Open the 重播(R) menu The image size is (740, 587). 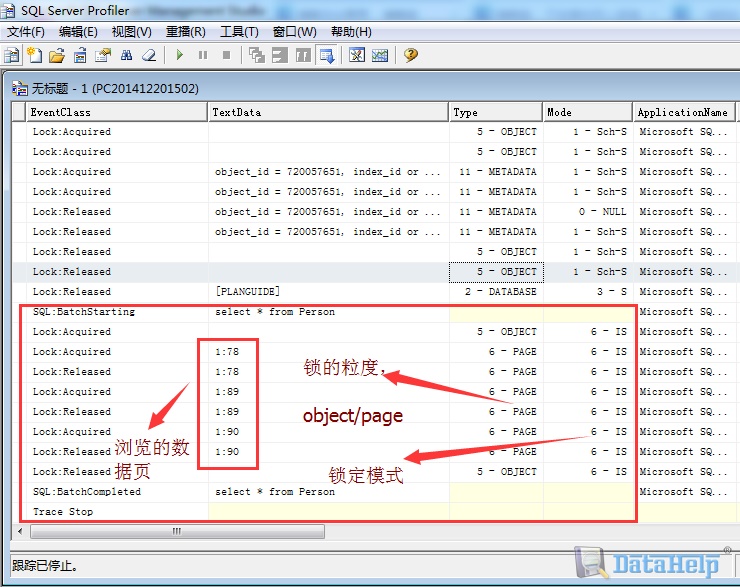pyautogui.click(x=185, y=32)
